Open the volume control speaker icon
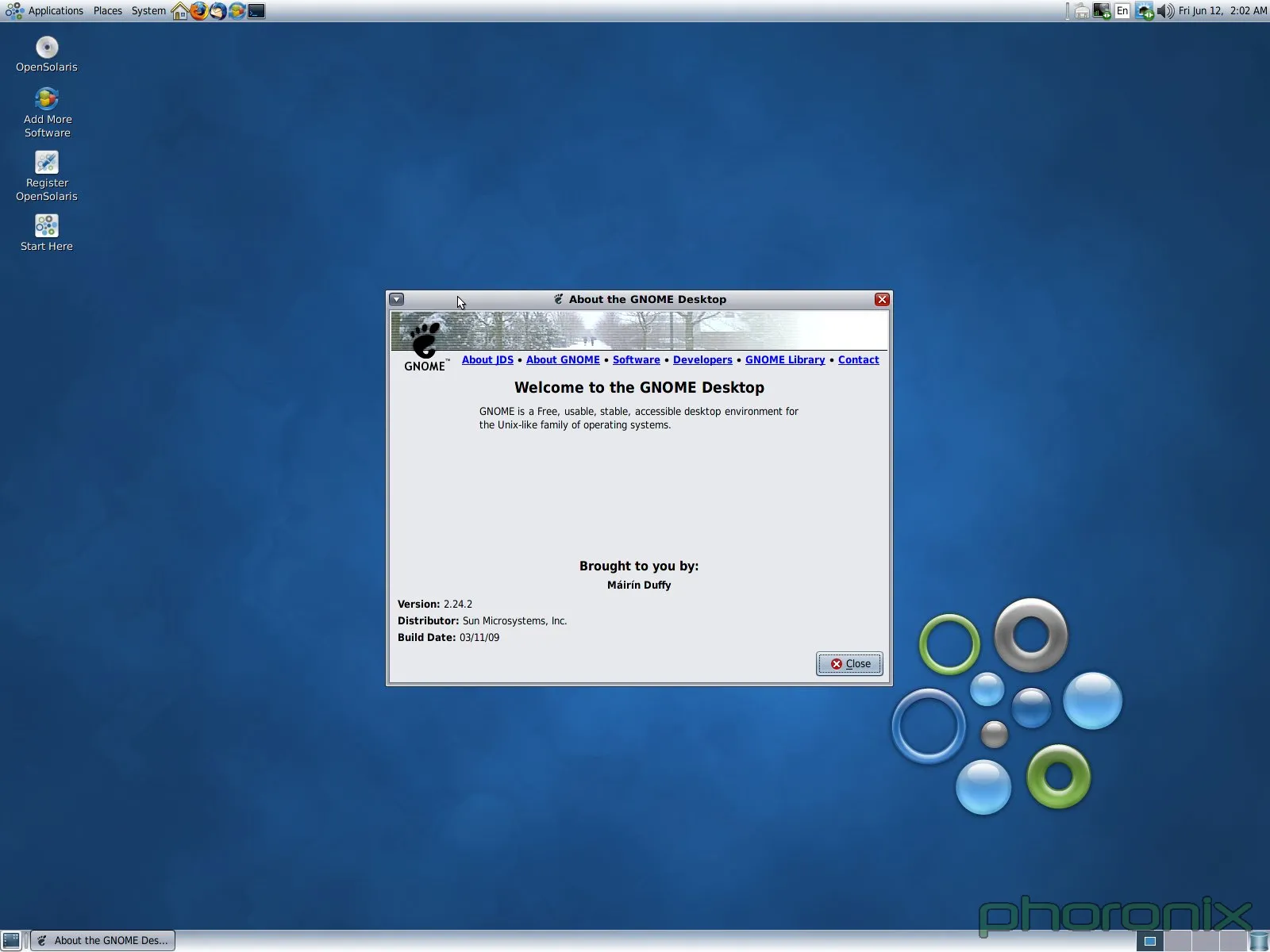This screenshot has height=952, width=1270. 1165,11
